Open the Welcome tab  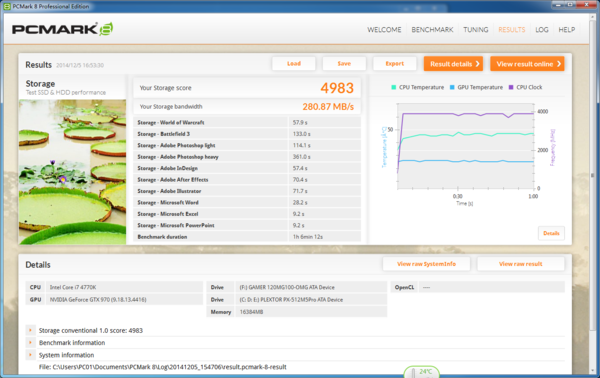click(x=384, y=30)
